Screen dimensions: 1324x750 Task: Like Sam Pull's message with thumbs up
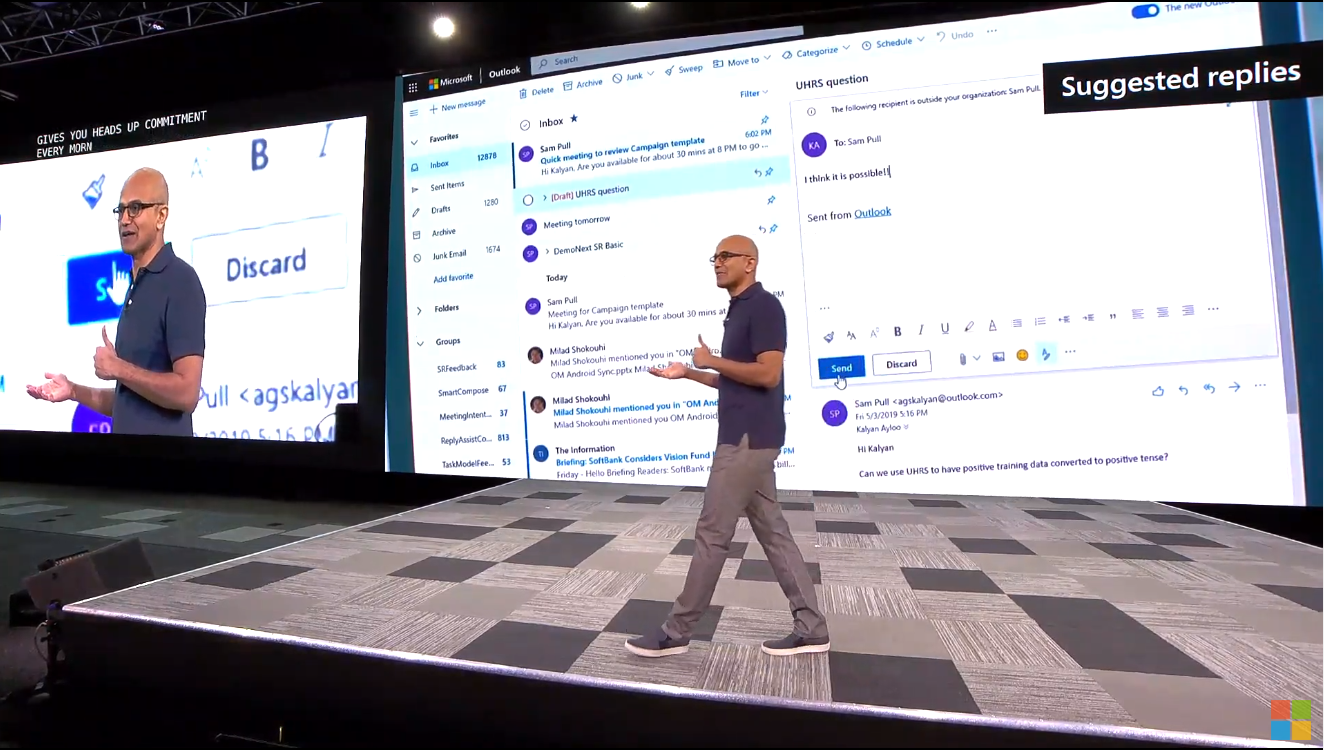[1158, 390]
